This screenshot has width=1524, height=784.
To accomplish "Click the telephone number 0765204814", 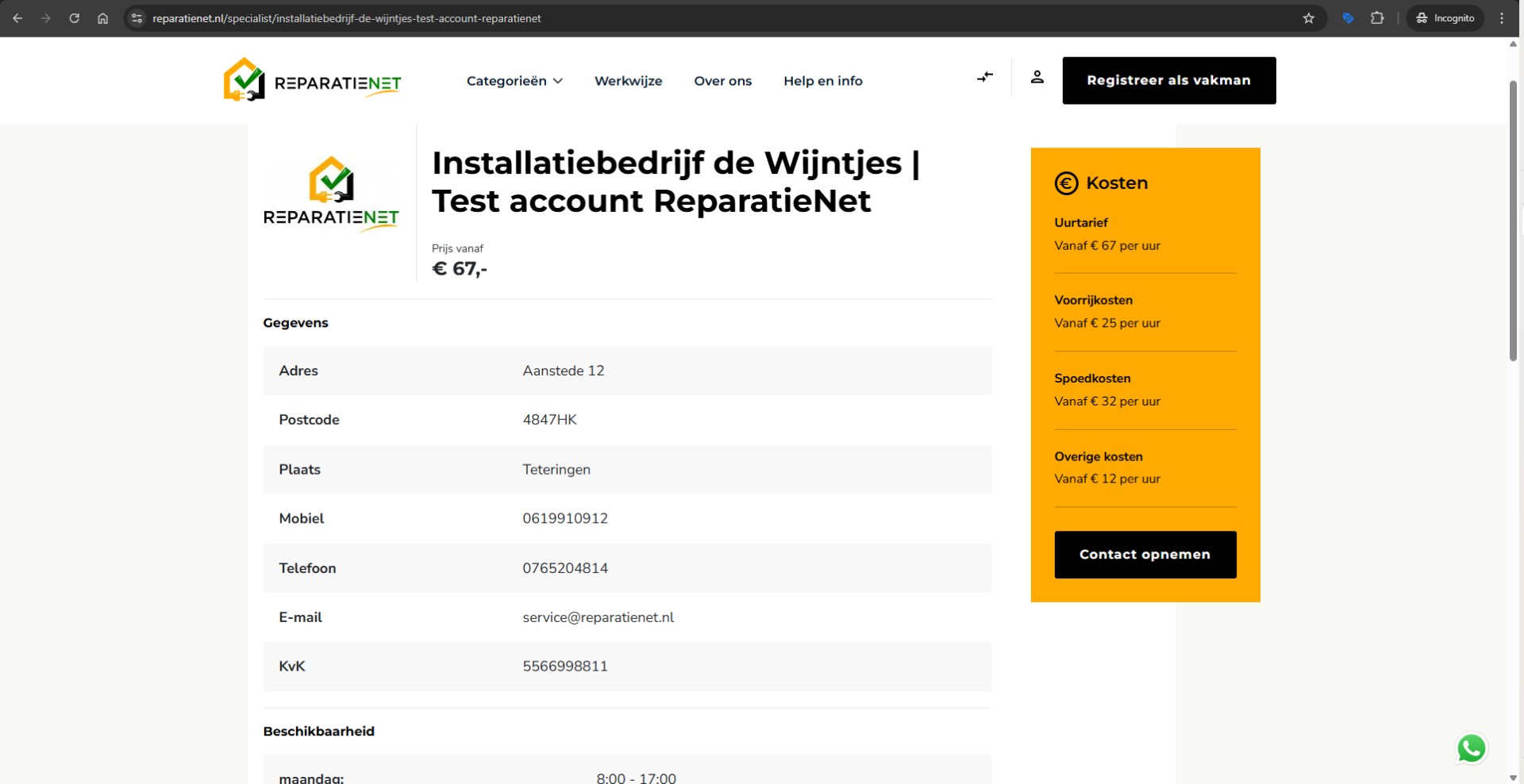I will (x=565, y=568).
